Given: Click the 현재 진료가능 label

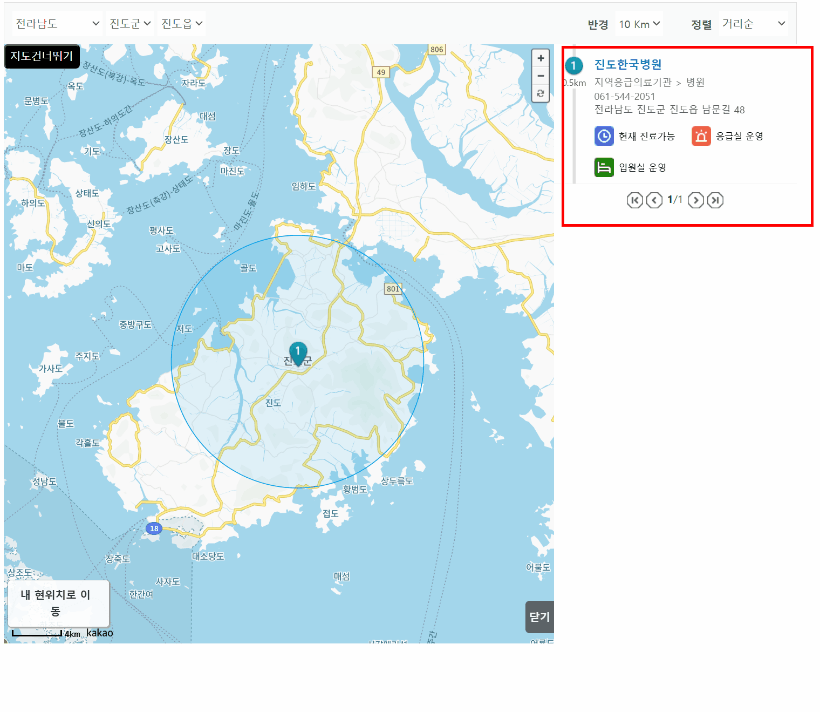Looking at the screenshot, I should tap(646, 136).
